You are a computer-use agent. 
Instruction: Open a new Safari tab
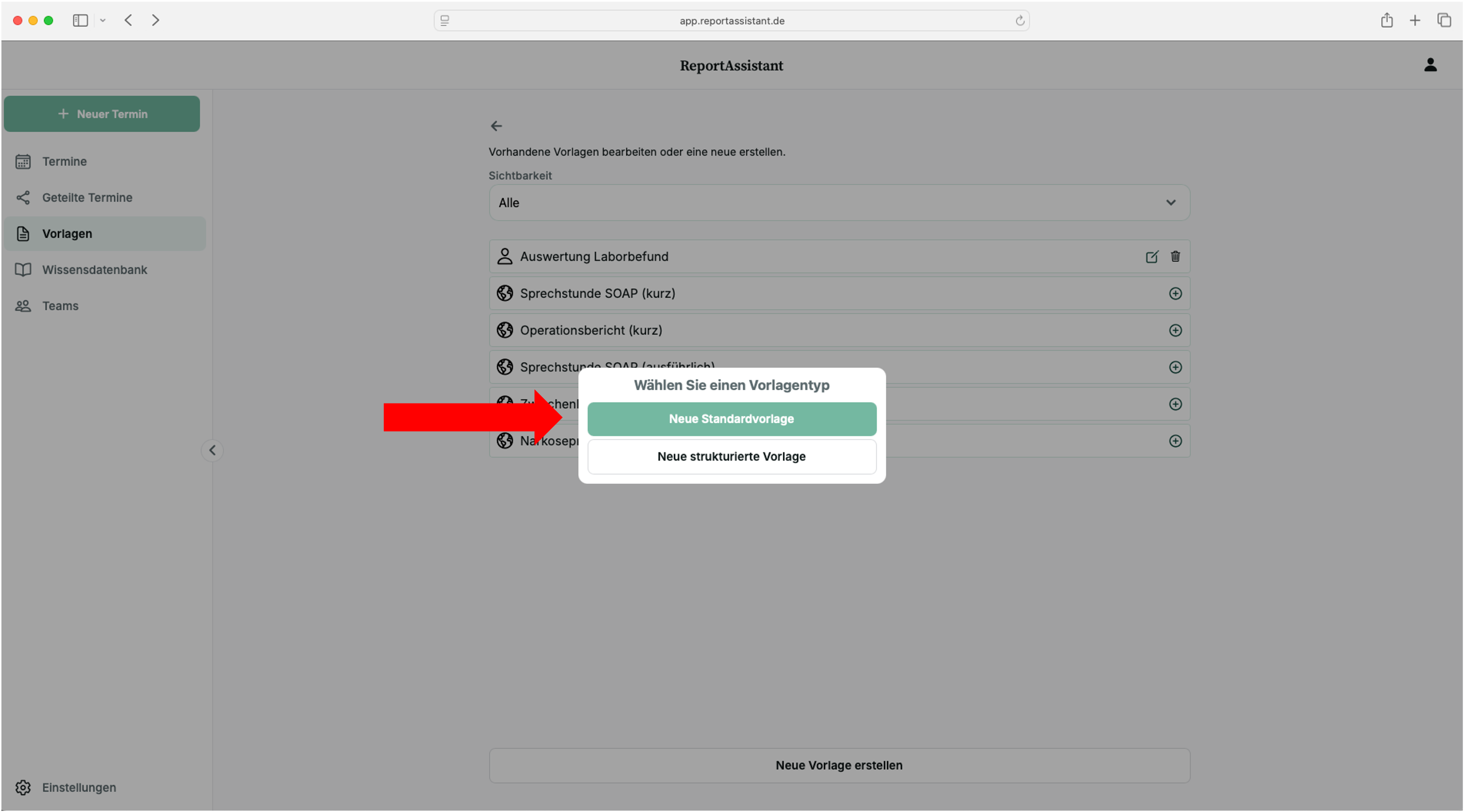tap(1415, 21)
